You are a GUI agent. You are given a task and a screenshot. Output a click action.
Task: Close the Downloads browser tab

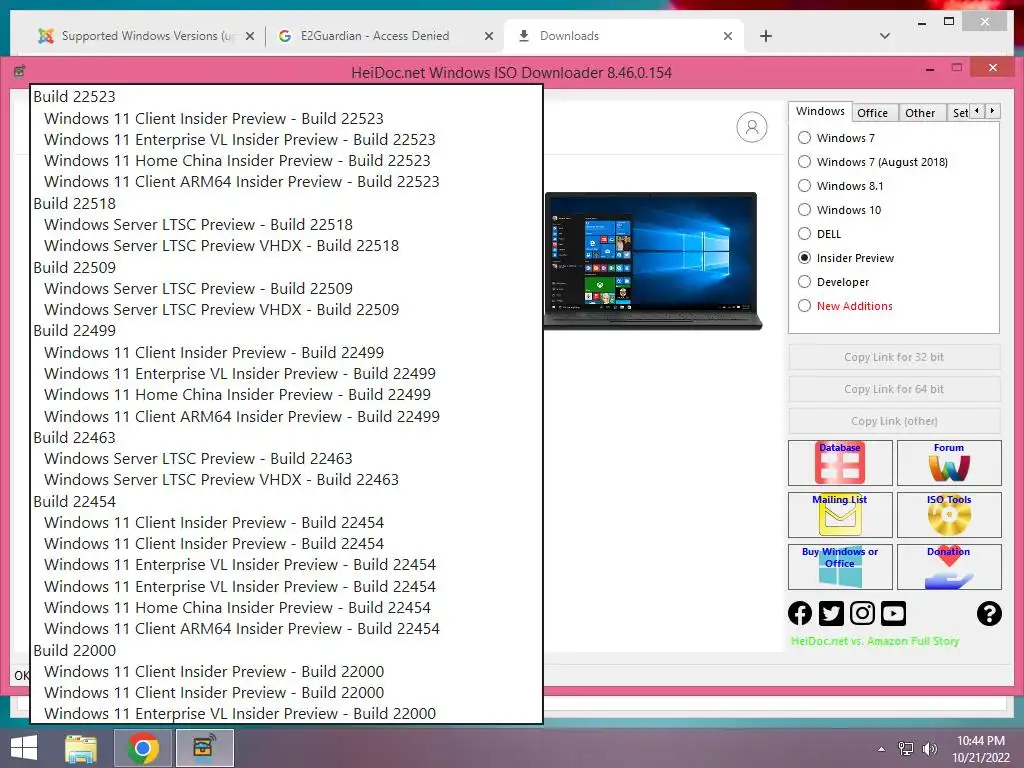coord(728,36)
